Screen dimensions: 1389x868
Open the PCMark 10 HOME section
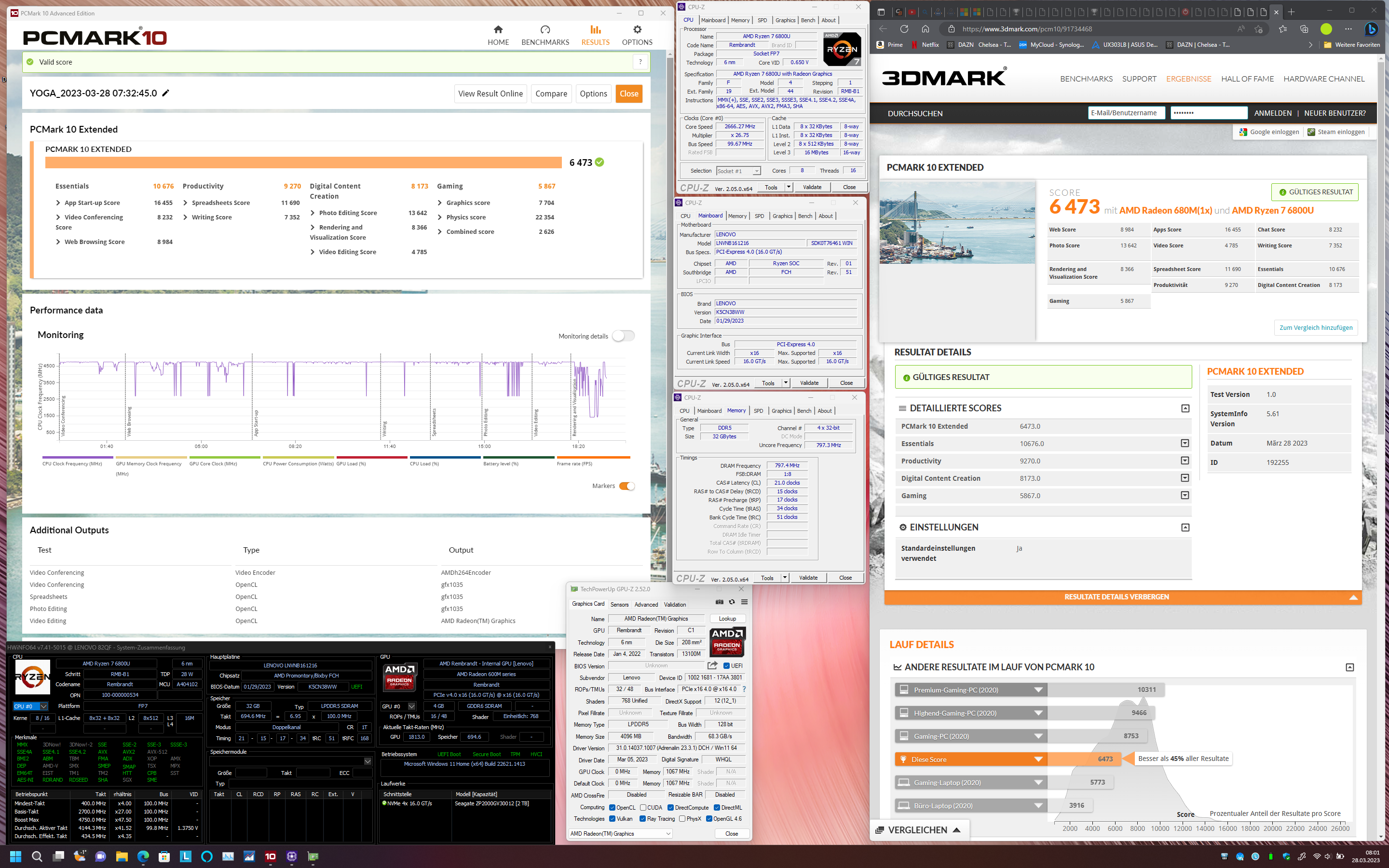tap(498, 35)
